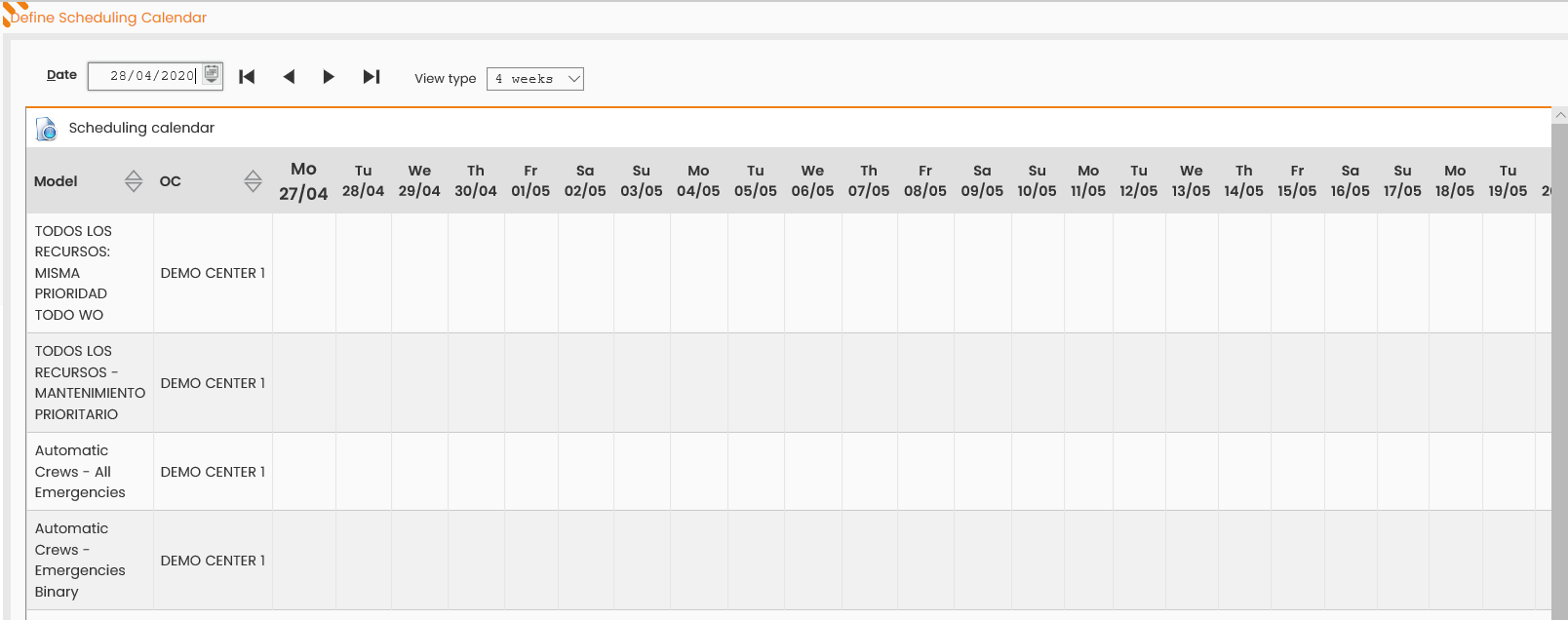Select the We 13/05 column header

(1192, 181)
